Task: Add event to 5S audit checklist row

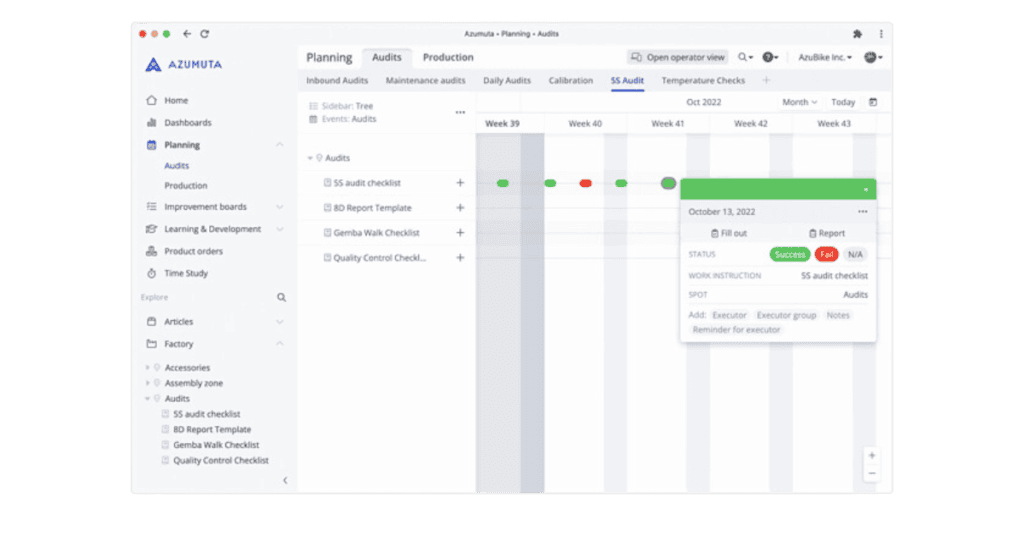Action: click(x=460, y=183)
